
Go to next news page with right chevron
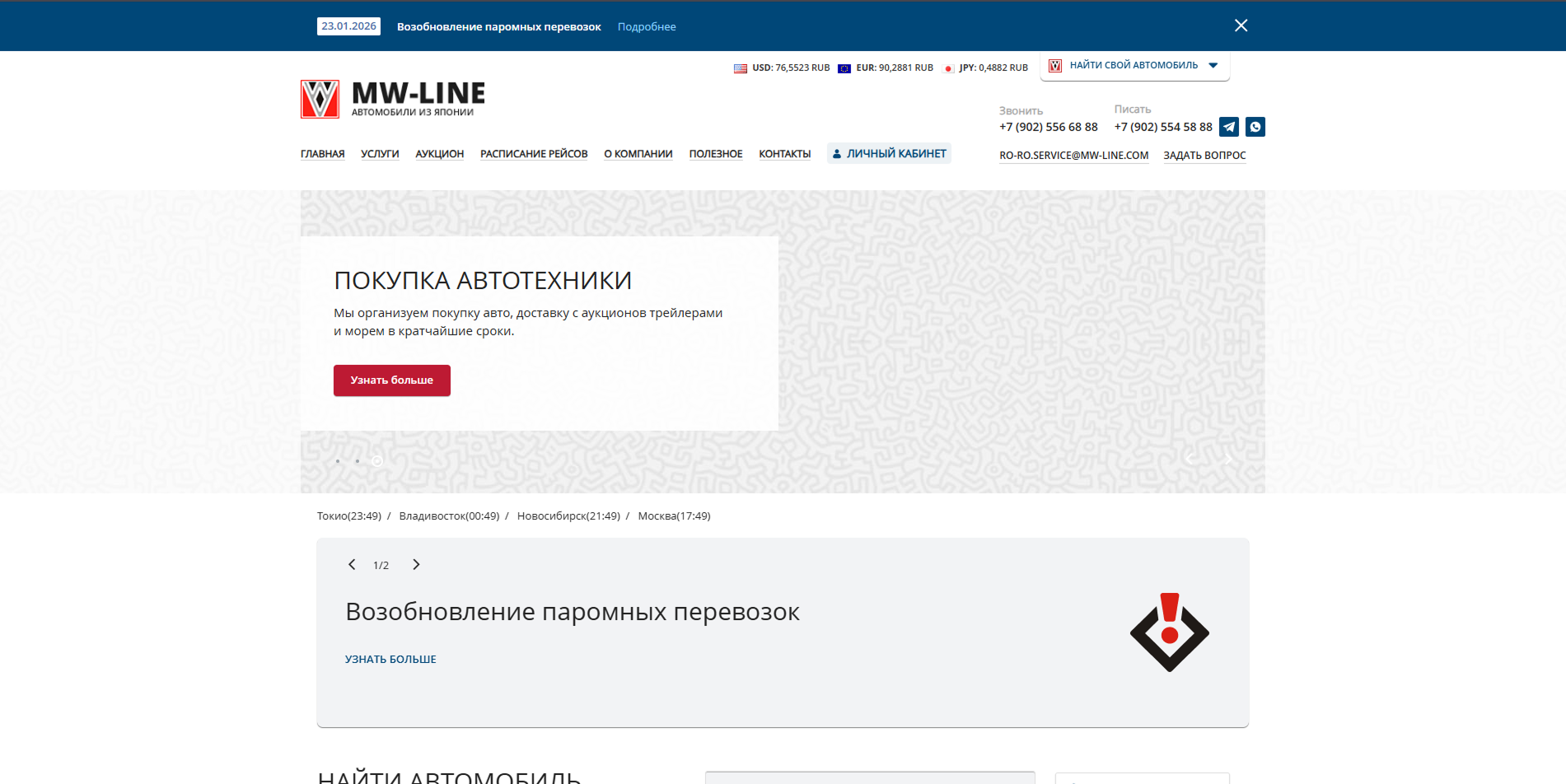pyautogui.click(x=416, y=565)
